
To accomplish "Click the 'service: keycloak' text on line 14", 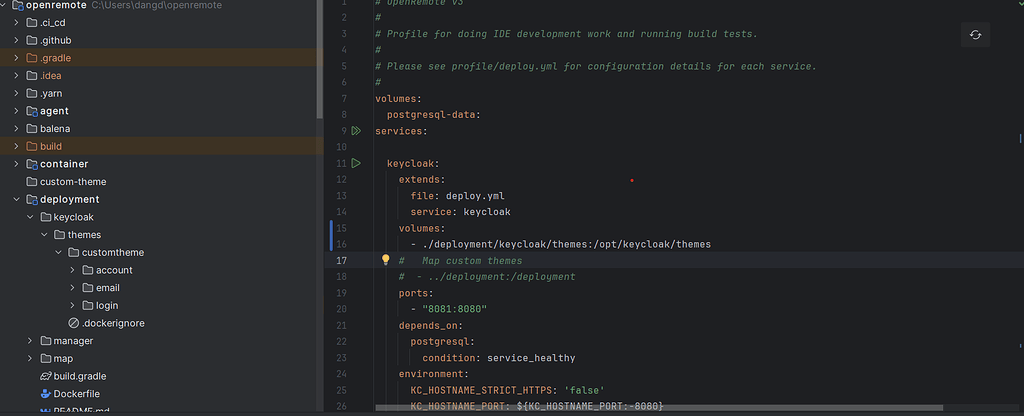I will [x=460, y=212].
